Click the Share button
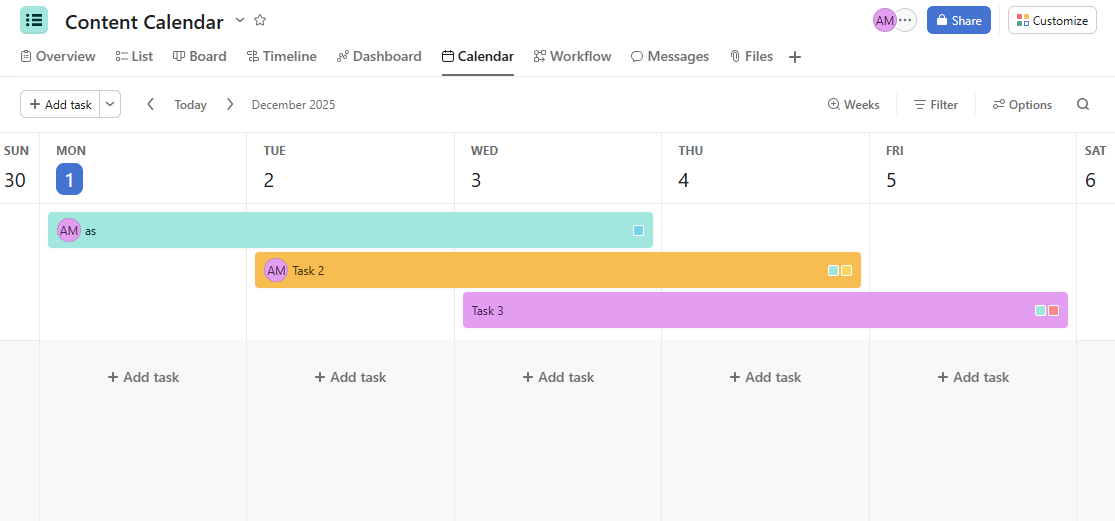Image resolution: width=1115 pixels, height=521 pixels. coord(959,21)
